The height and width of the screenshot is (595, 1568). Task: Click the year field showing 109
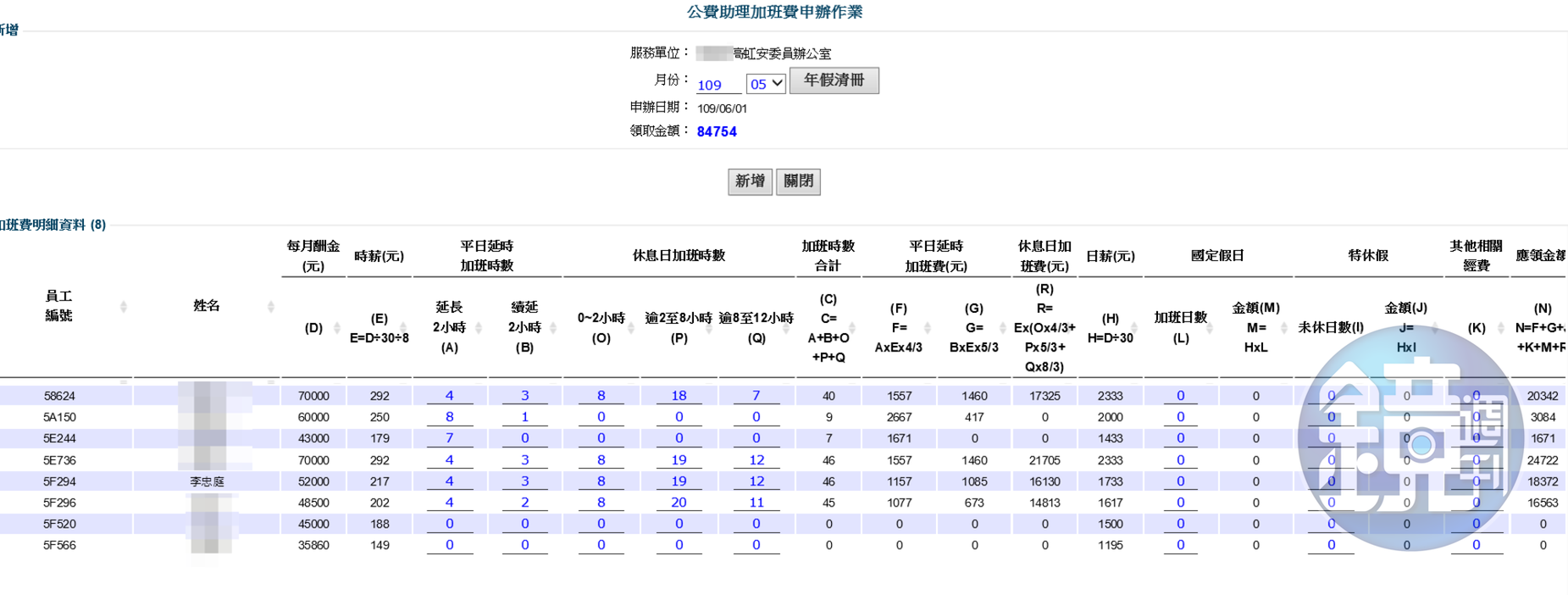click(718, 85)
